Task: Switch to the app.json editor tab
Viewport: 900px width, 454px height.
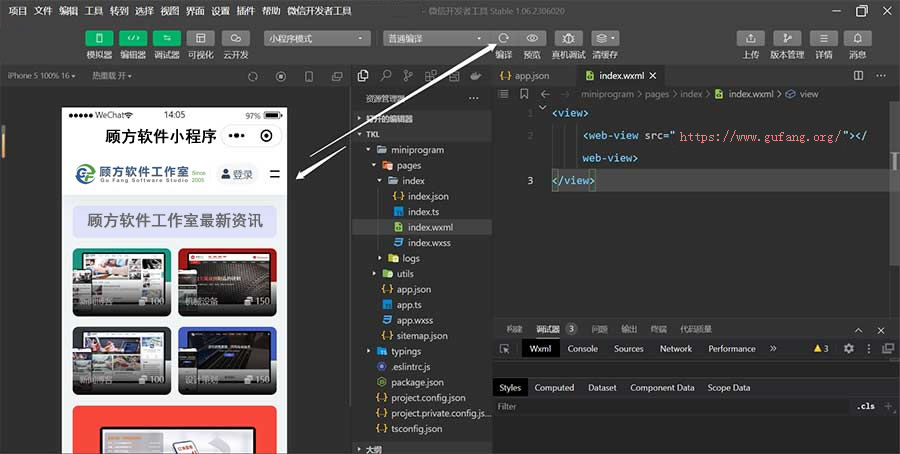Action: (x=525, y=76)
